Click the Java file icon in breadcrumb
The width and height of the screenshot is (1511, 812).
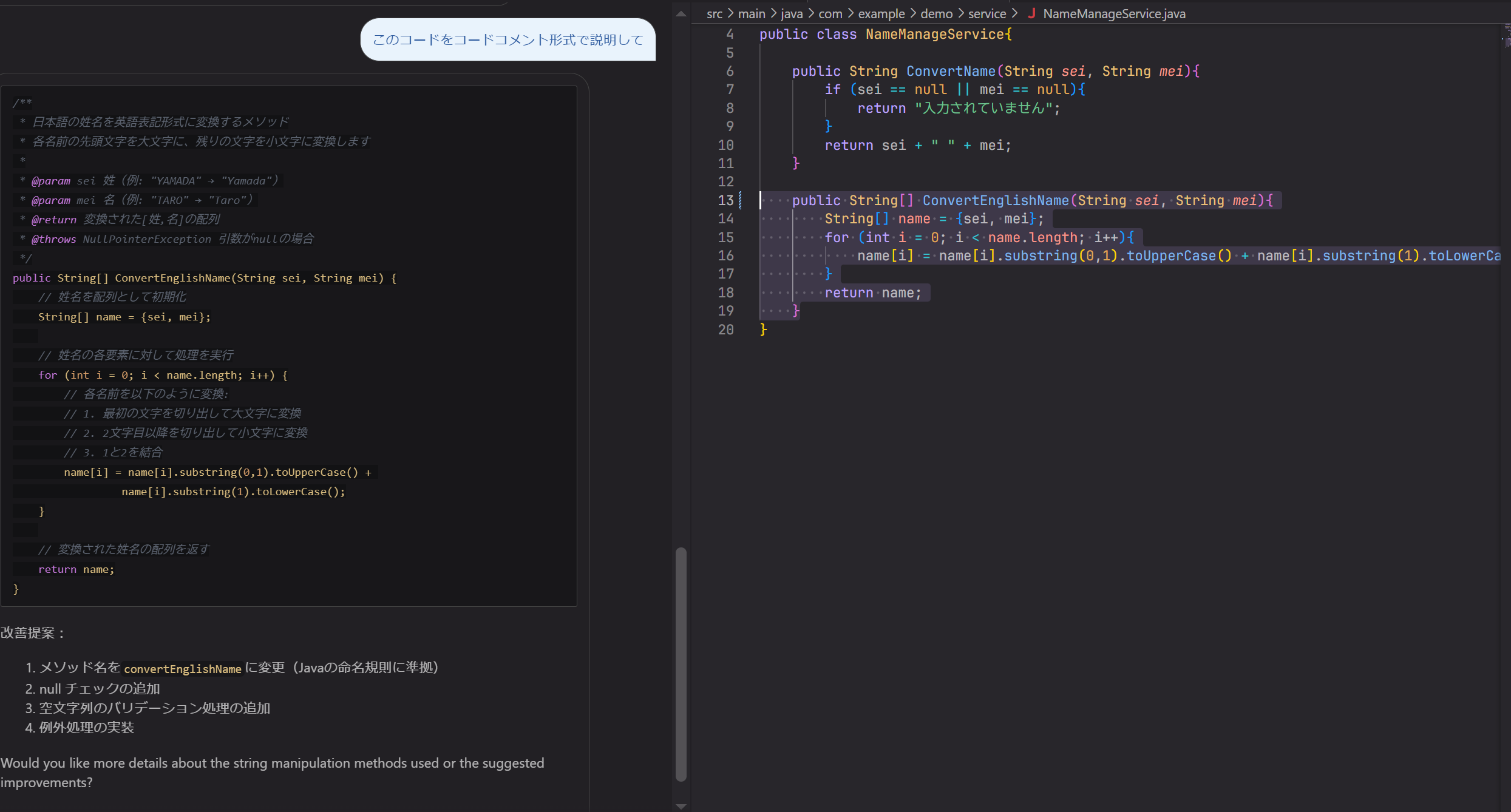(x=1031, y=13)
